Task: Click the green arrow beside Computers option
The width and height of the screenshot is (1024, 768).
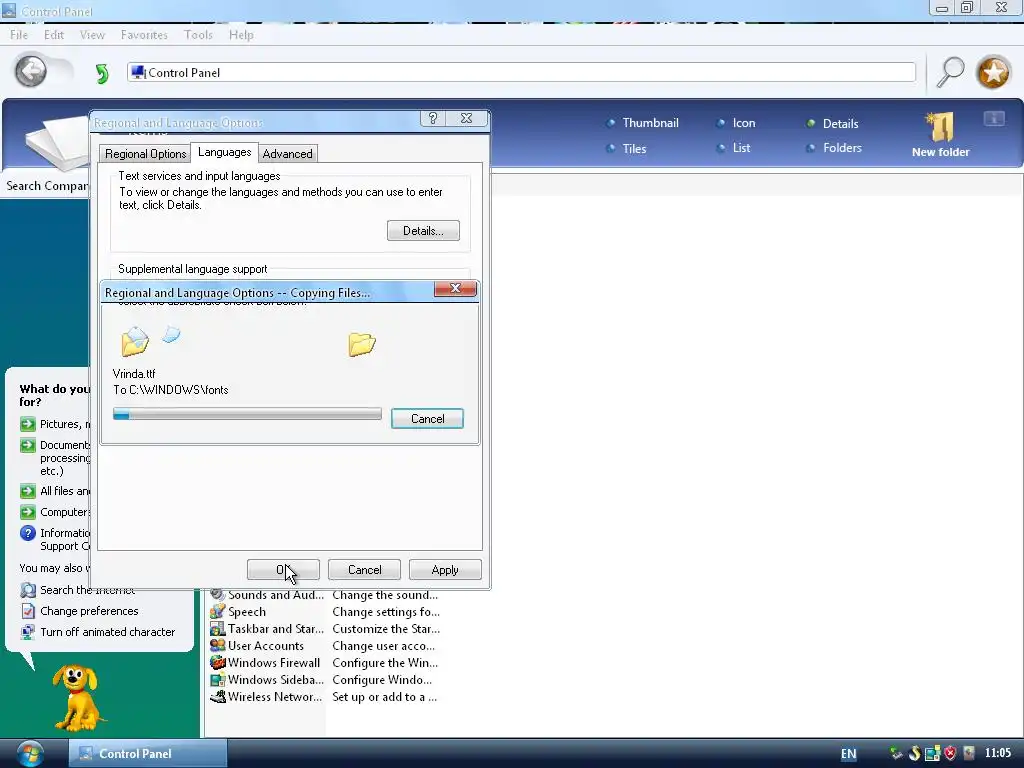Action: pos(27,512)
